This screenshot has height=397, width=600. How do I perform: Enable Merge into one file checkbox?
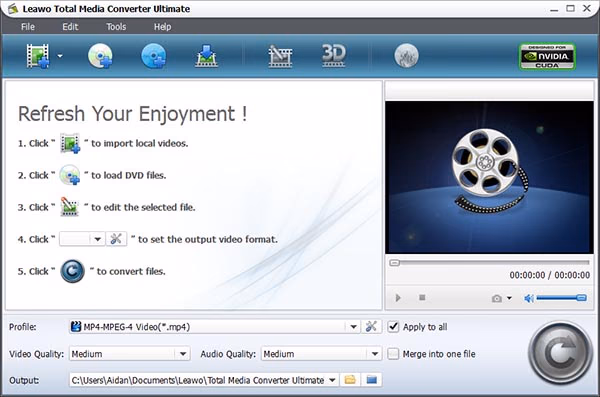[393, 354]
